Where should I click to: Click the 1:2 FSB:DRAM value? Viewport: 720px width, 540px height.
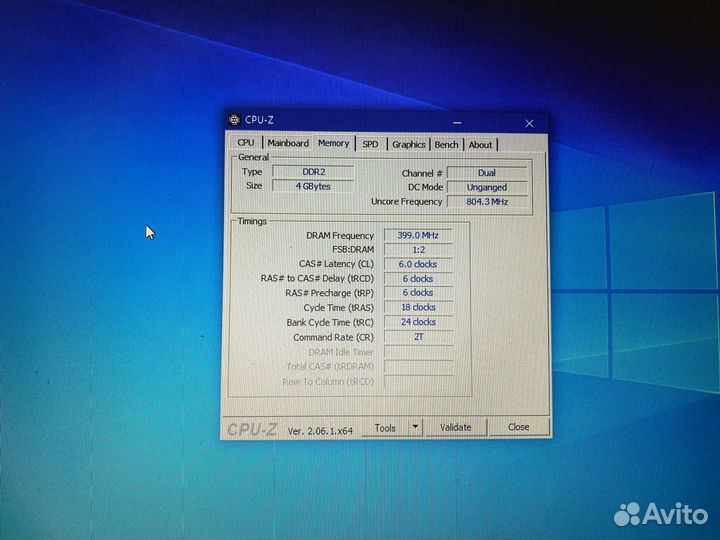tap(418, 250)
